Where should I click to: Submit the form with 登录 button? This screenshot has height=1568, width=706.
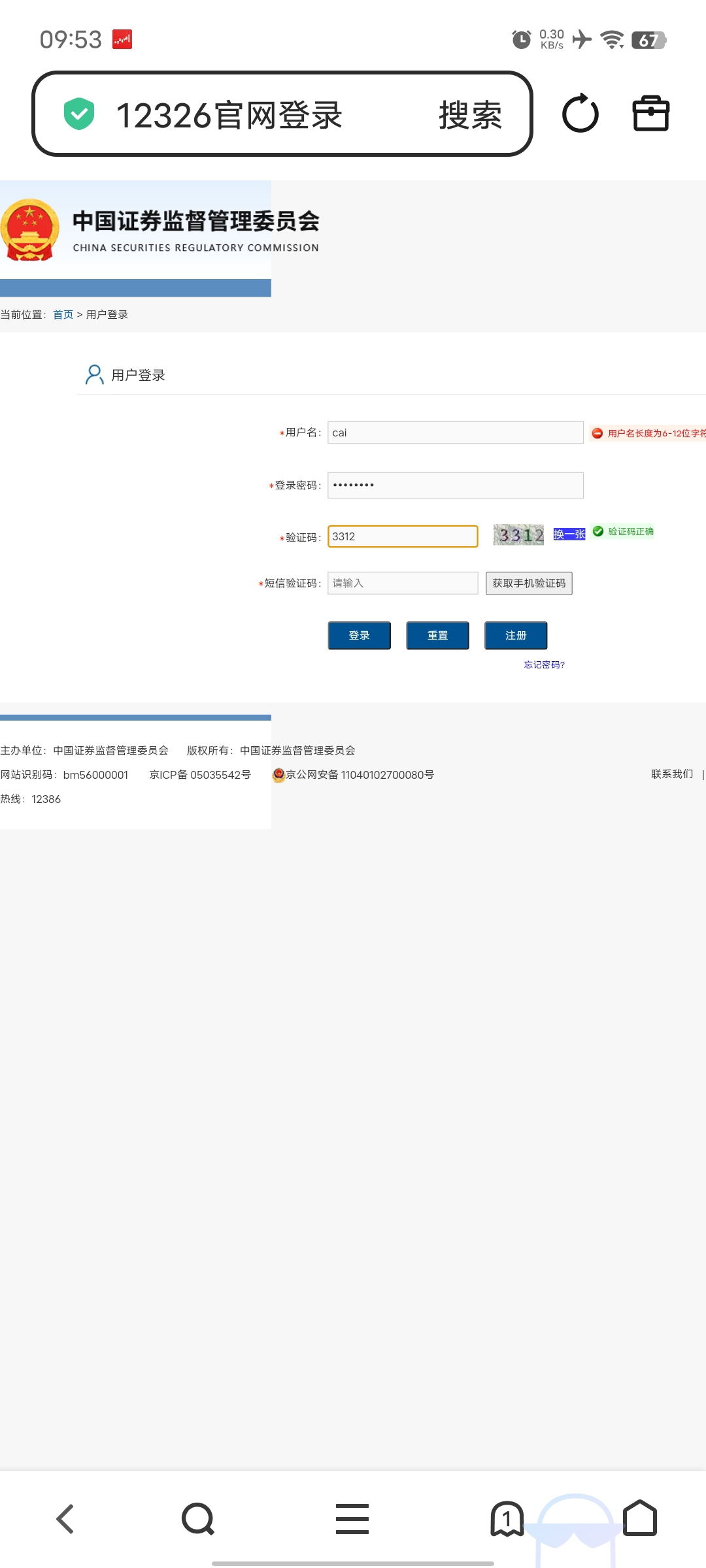click(359, 635)
